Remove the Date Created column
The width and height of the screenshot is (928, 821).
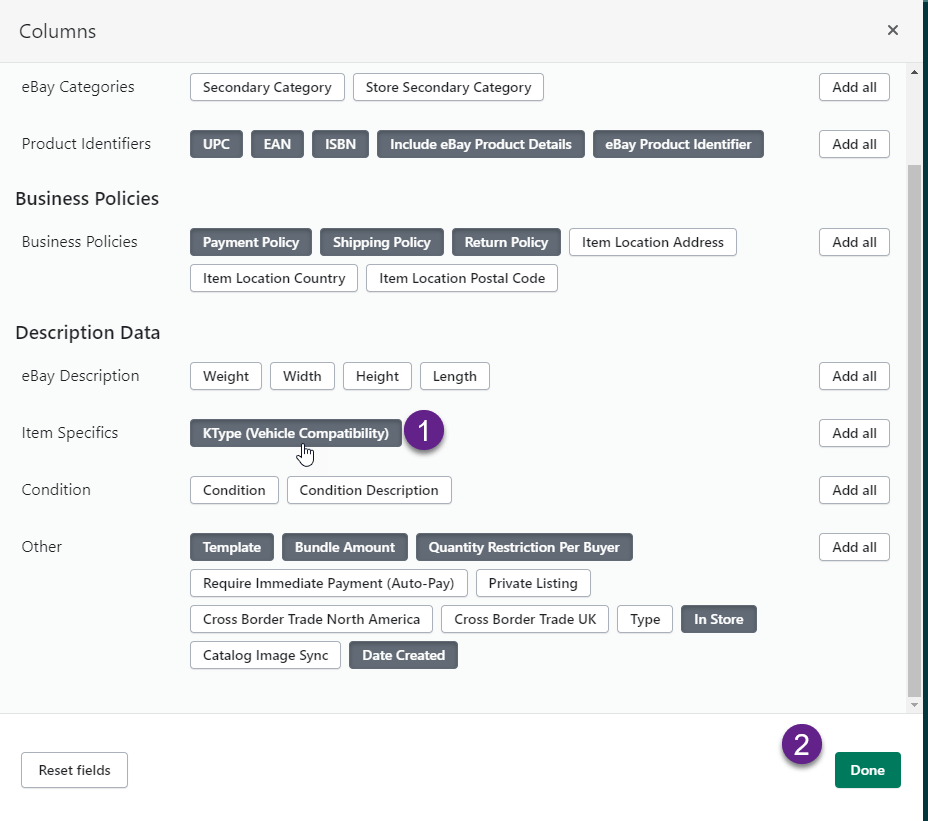pyautogui.click(x=403, y=655)
